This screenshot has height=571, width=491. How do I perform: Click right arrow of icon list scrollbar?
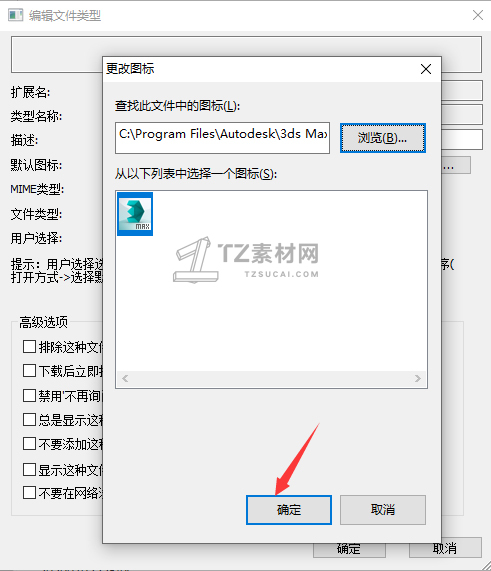pos(418,378)
